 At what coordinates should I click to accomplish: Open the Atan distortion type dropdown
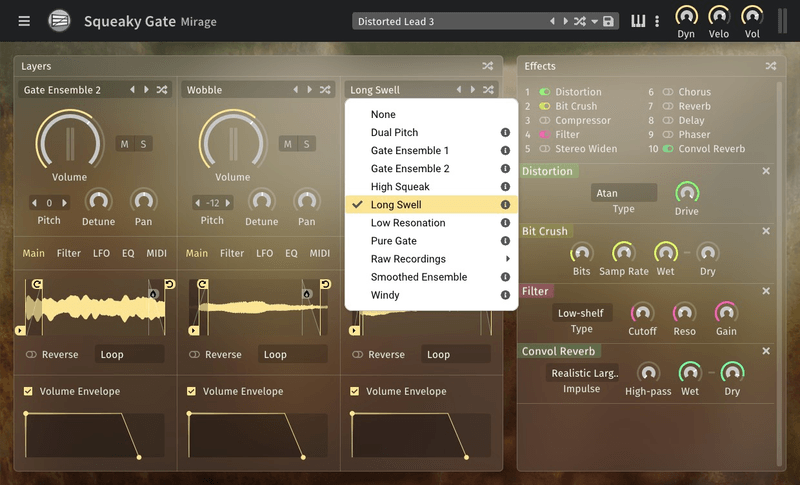pyautogui.click(x=623, y=193)
